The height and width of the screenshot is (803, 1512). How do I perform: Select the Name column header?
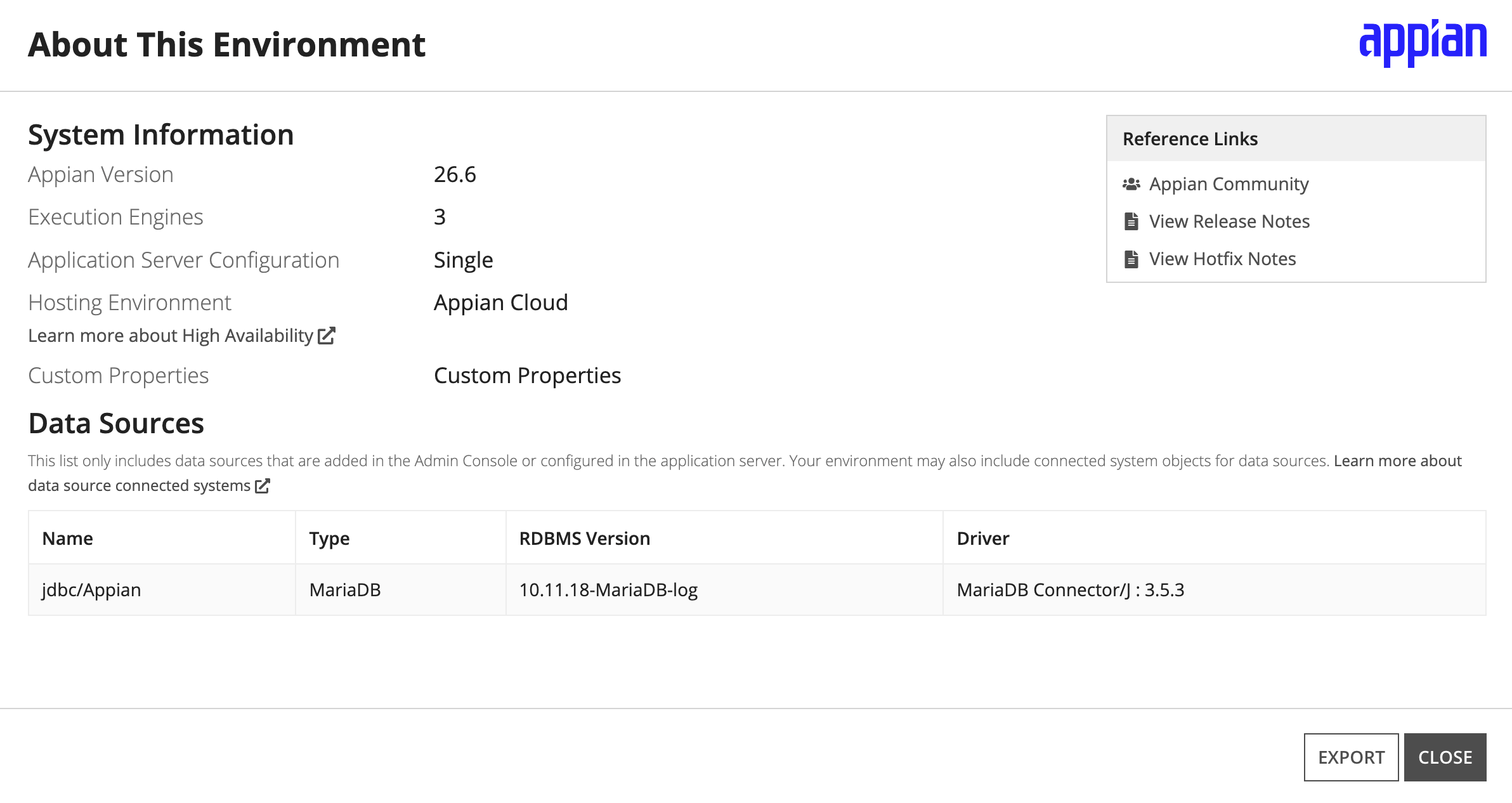pos(162,538)
